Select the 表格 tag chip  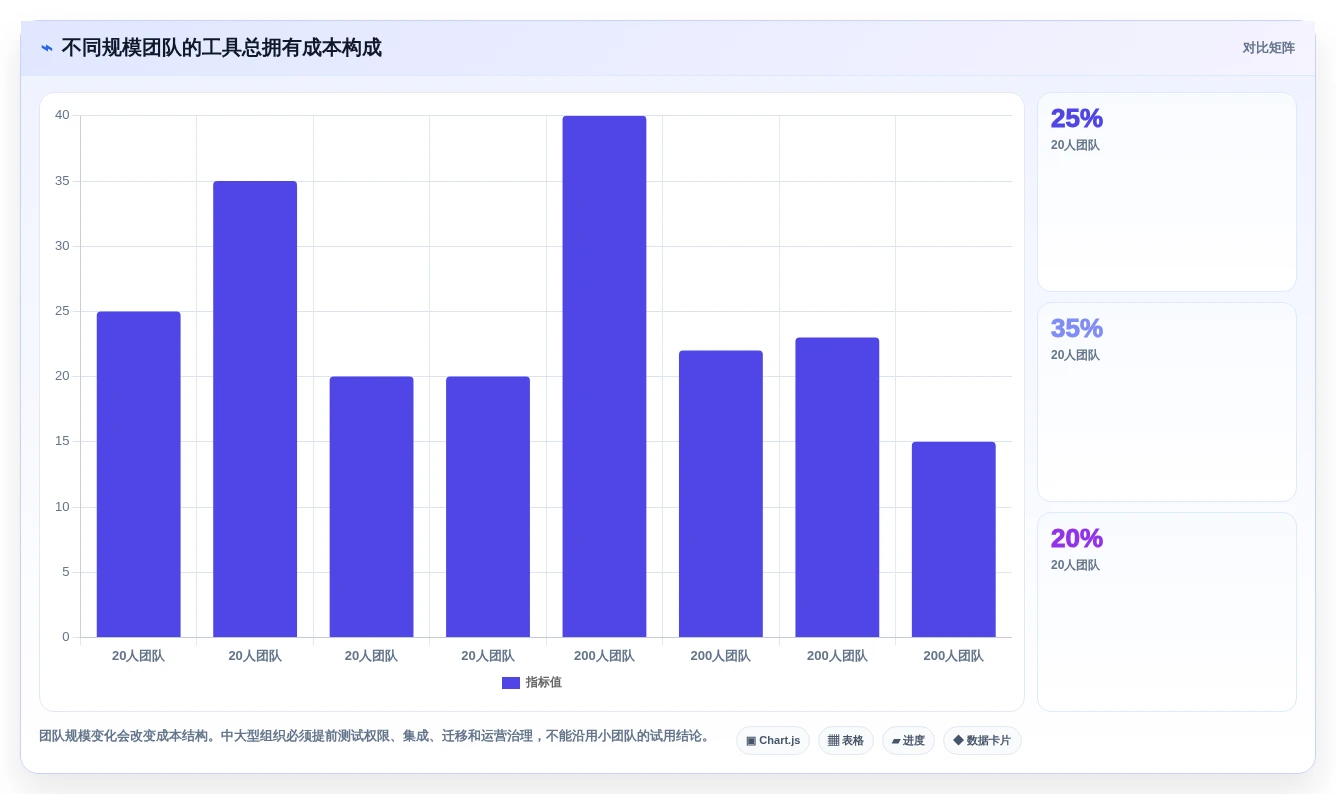click(846, 741)
